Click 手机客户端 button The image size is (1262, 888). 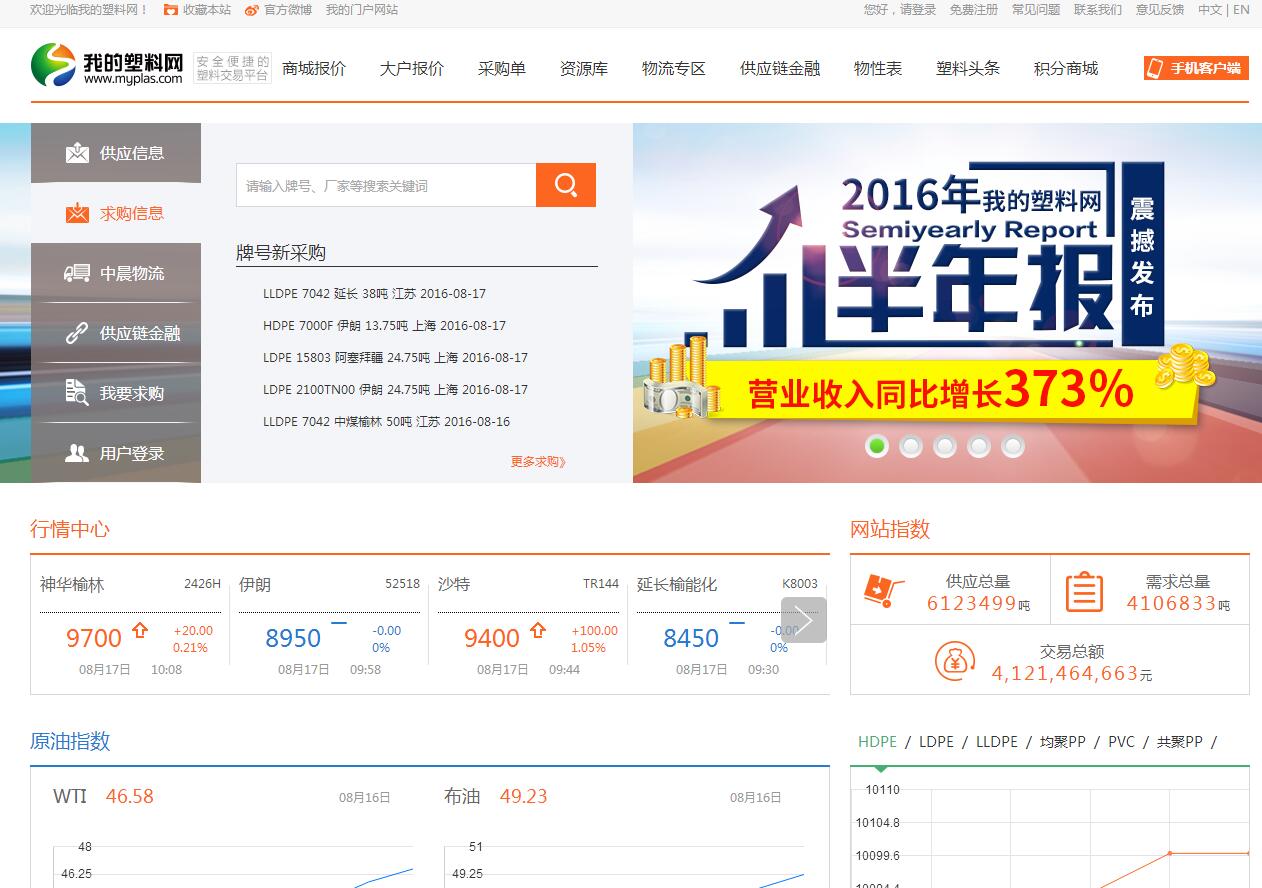click(x=1196, y=68)
